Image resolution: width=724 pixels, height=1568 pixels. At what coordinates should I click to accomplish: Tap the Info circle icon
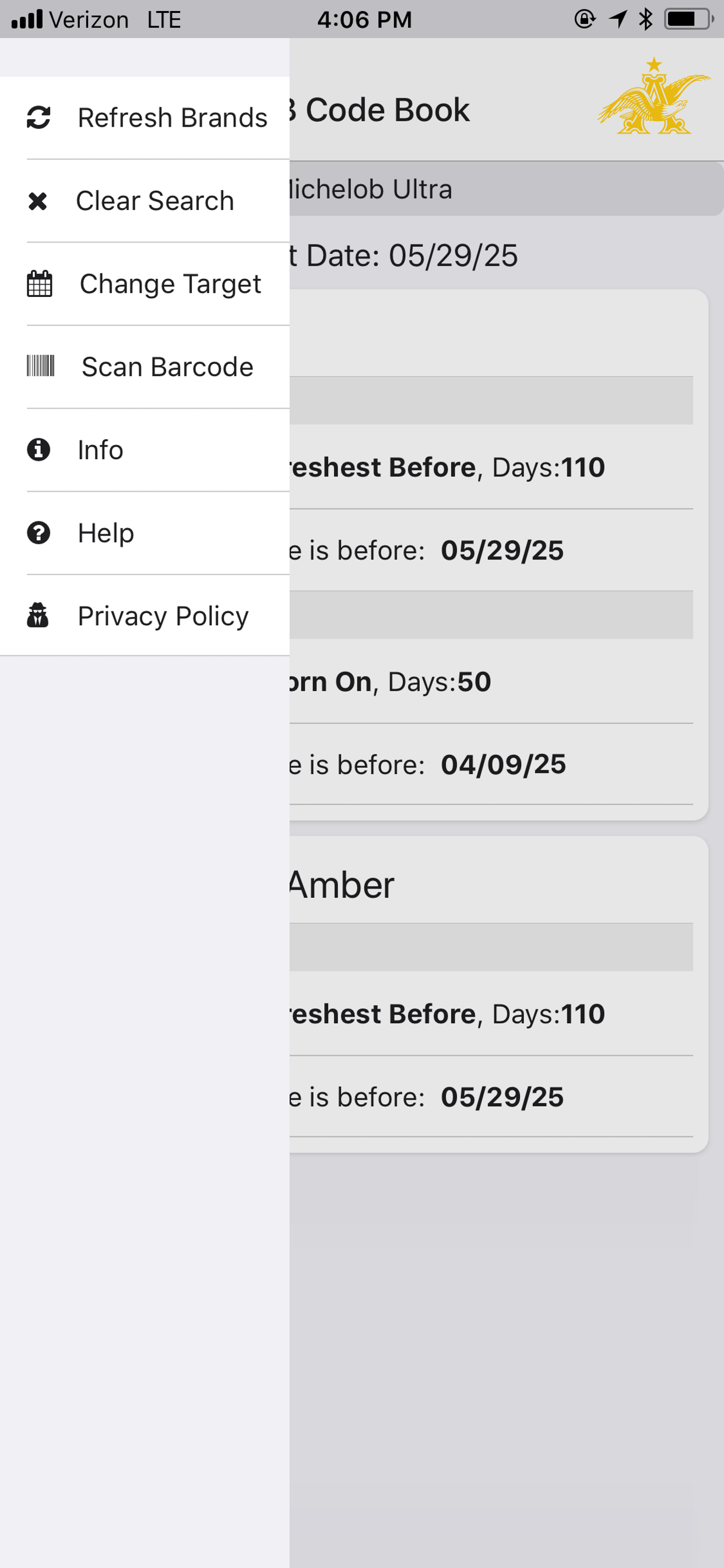point(38,450)
